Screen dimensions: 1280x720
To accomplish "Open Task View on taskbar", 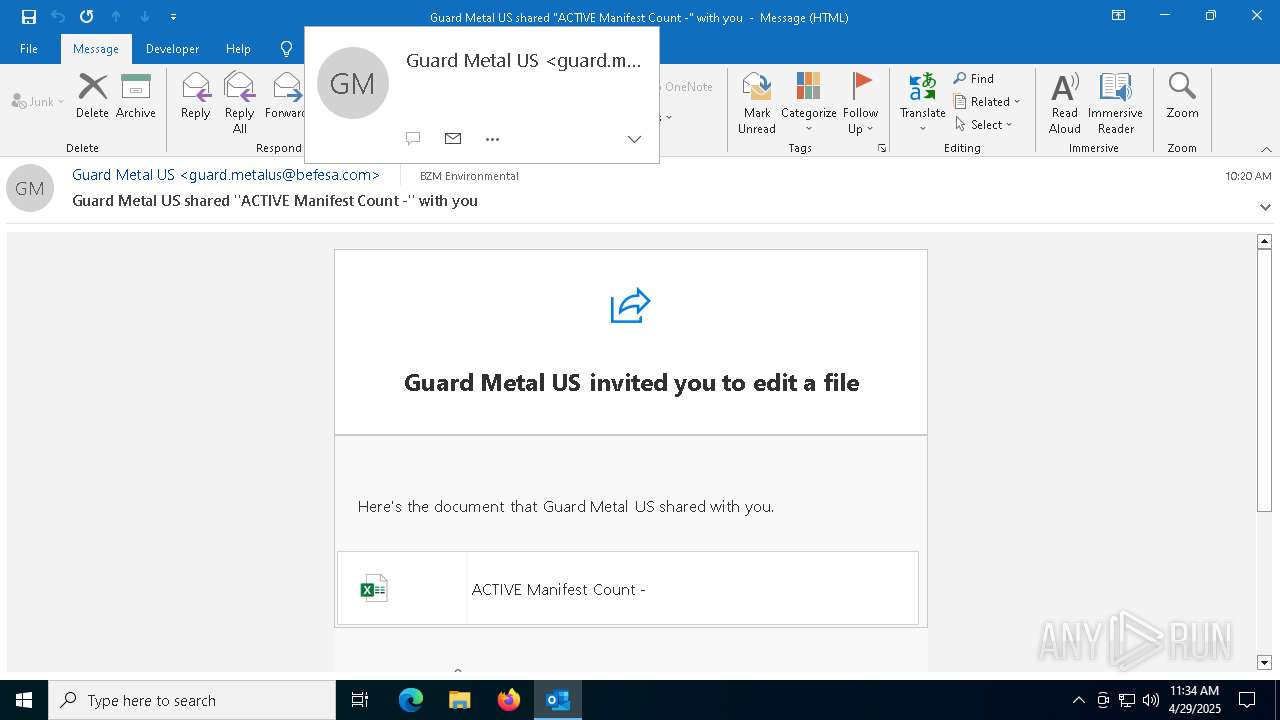I will pos(360,700).
